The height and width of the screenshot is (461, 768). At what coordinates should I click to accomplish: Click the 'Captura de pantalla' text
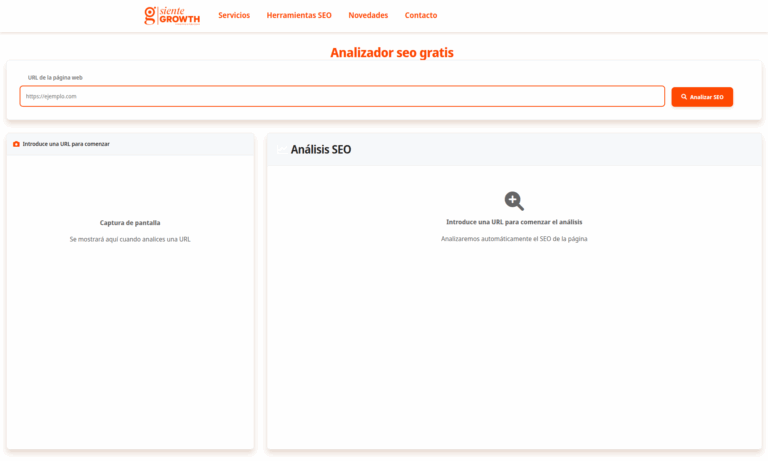click(x=130, y=222)
